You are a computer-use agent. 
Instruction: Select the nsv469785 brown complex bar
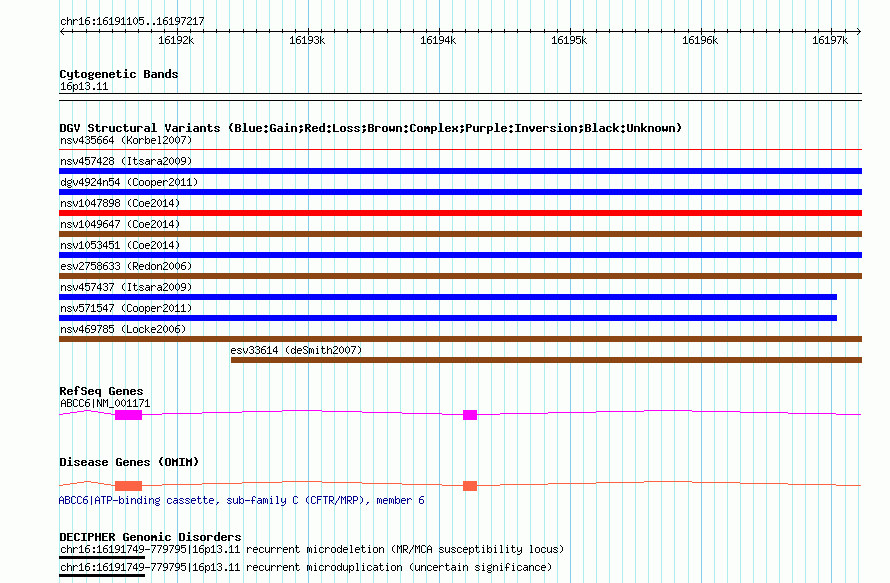click(460, 339)
